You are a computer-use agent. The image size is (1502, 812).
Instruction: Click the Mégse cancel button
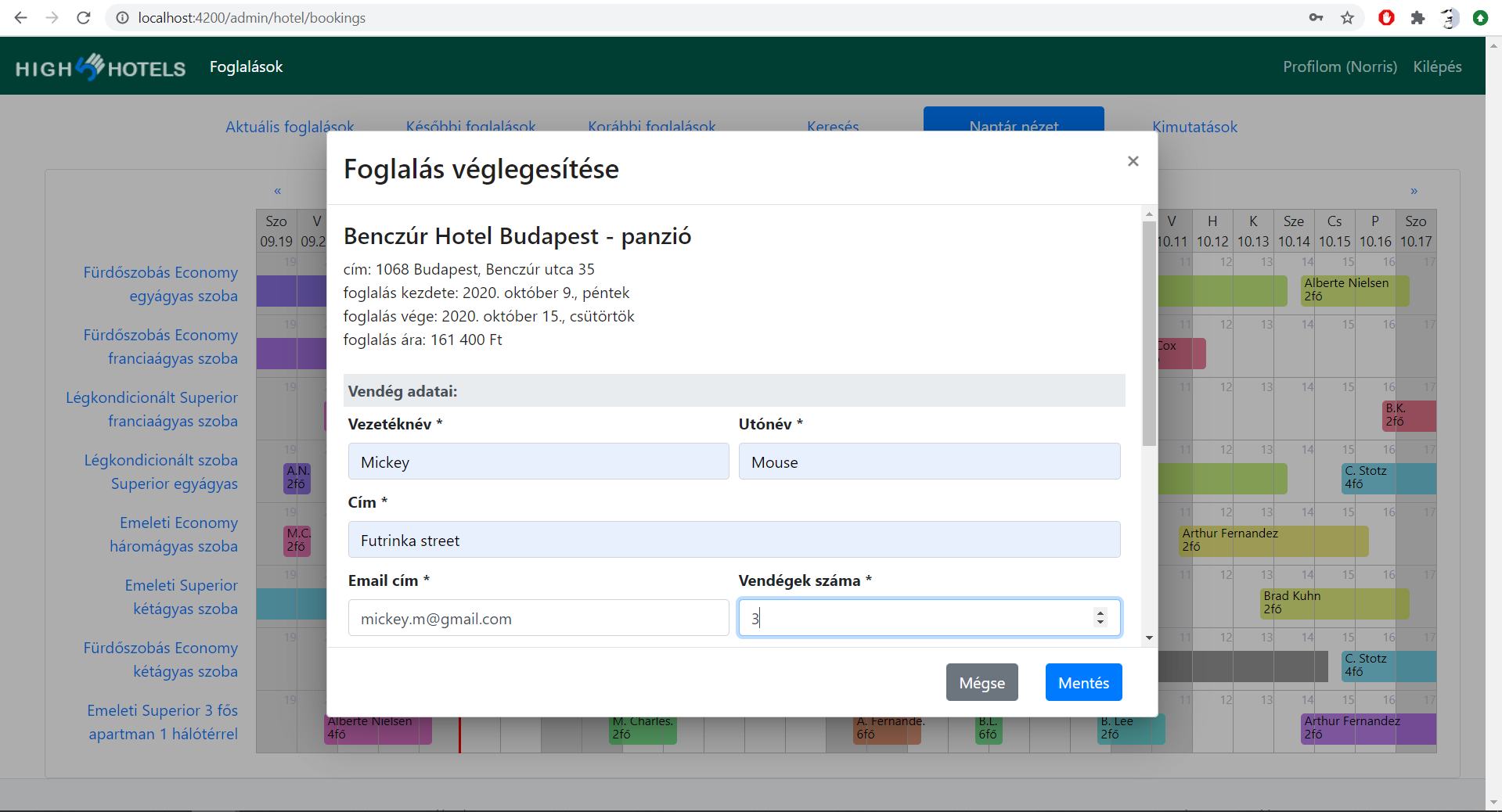pyautogui.click(x=982, y=683)
